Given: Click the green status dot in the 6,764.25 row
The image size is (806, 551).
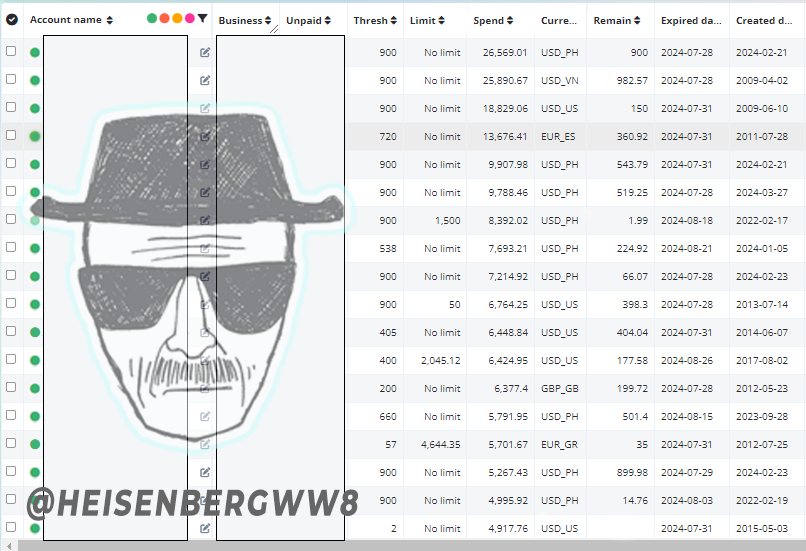Looking at the screenshot, I should (35, 304).
